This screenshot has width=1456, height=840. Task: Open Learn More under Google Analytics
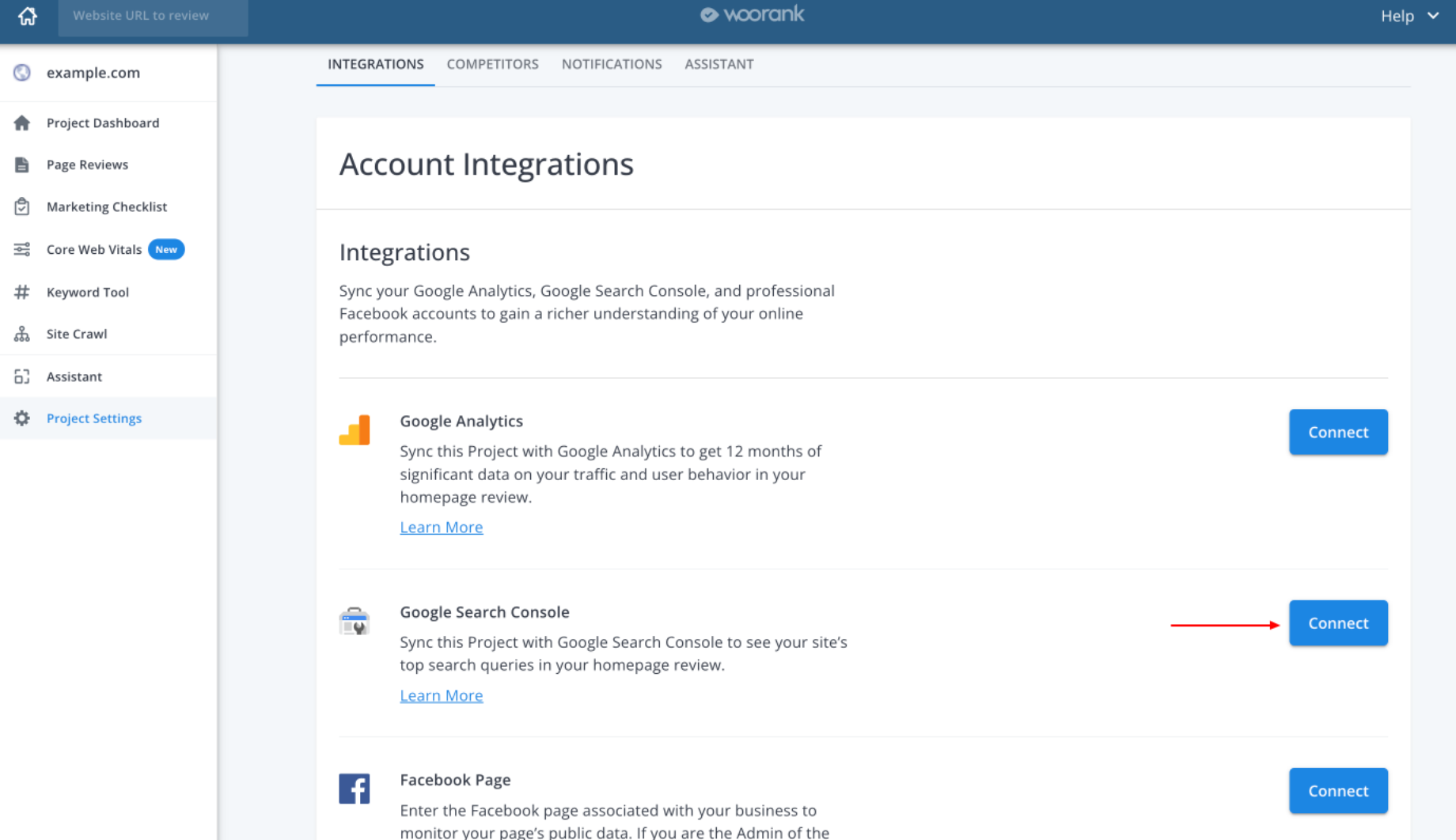(442, 527)
